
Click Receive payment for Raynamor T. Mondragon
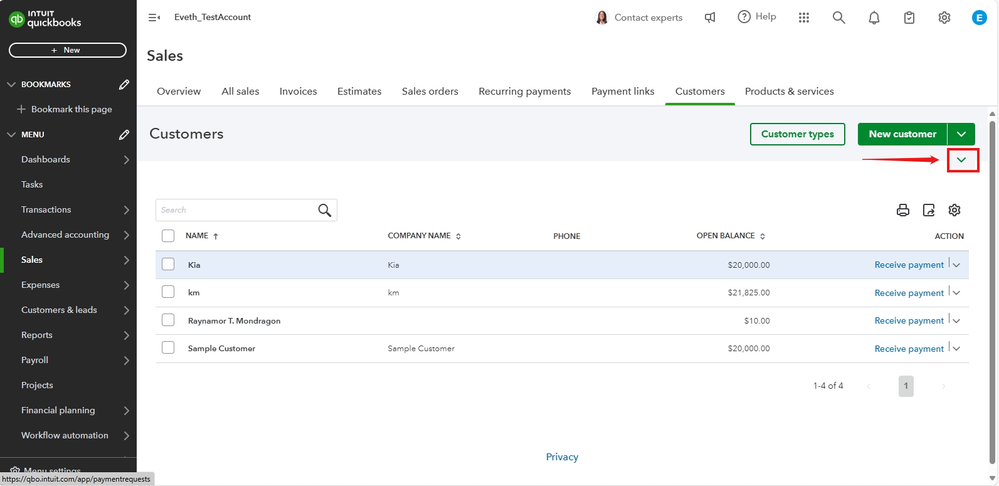[908, 321]
